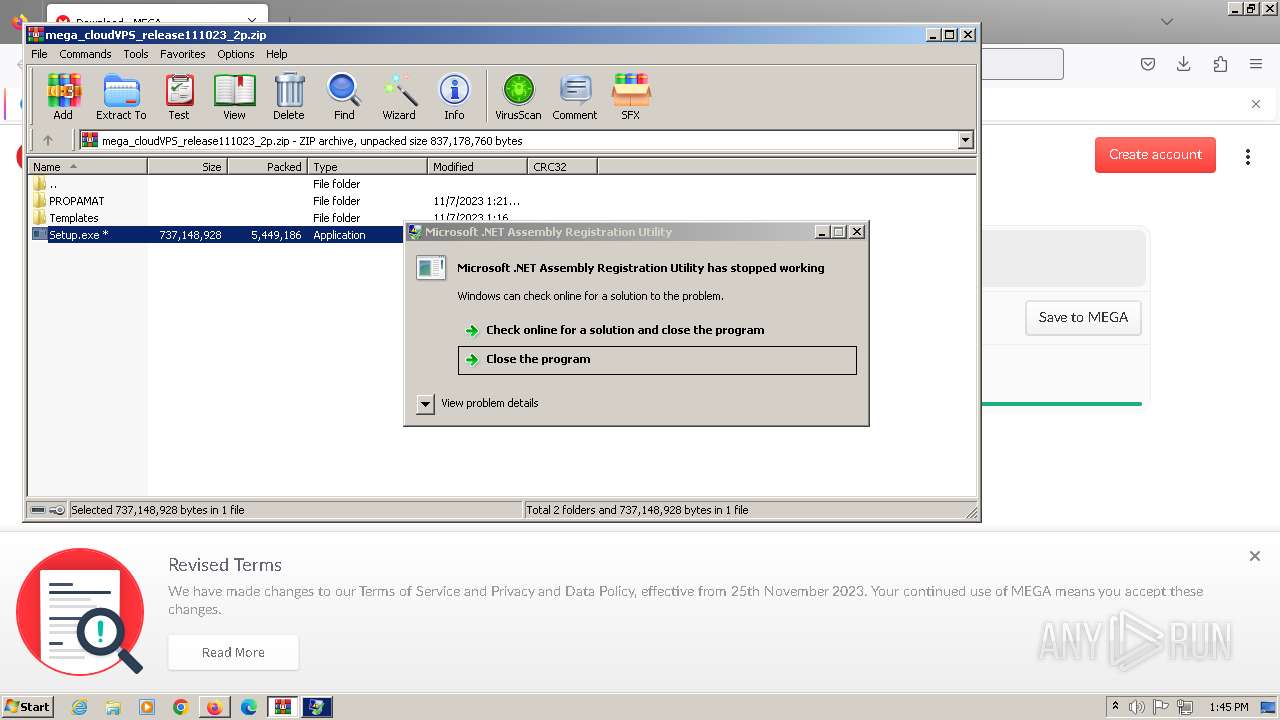Open Windows Media Player from the taskbar
The width and height of the screenshot is (1280, 720).
(x=147, y=707)
